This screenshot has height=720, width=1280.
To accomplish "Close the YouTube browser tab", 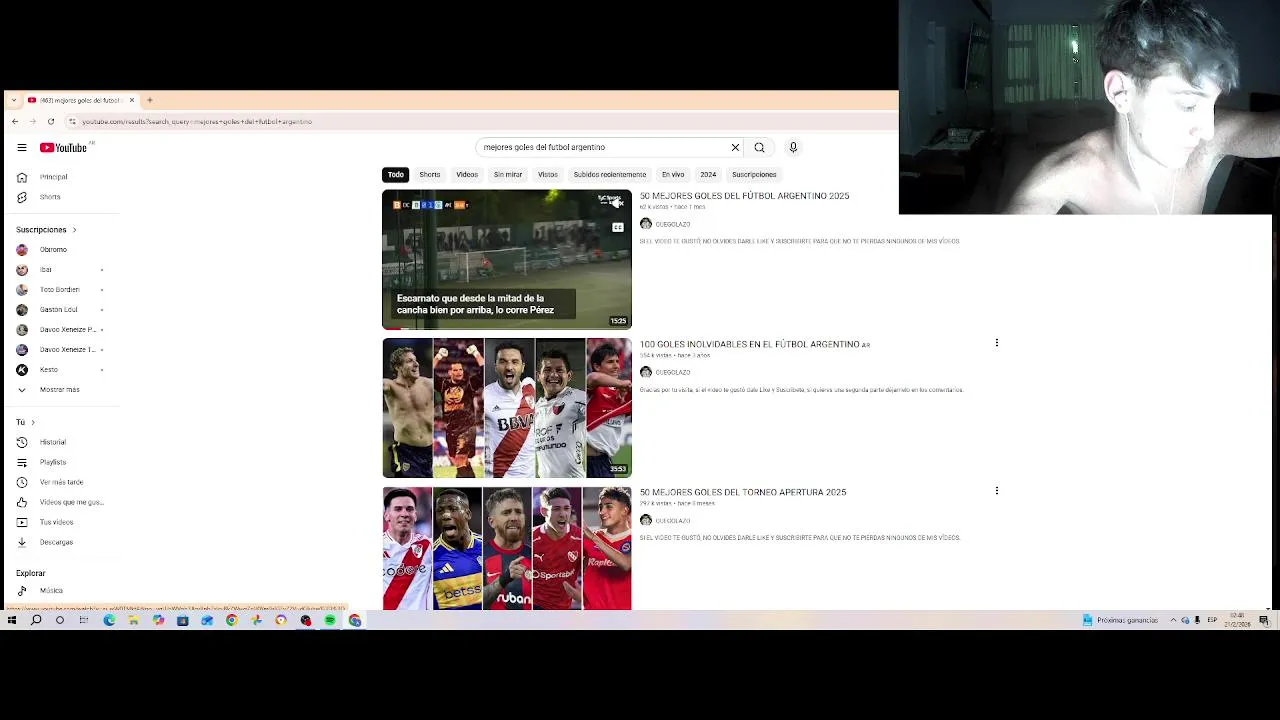I will pos(131,100).
